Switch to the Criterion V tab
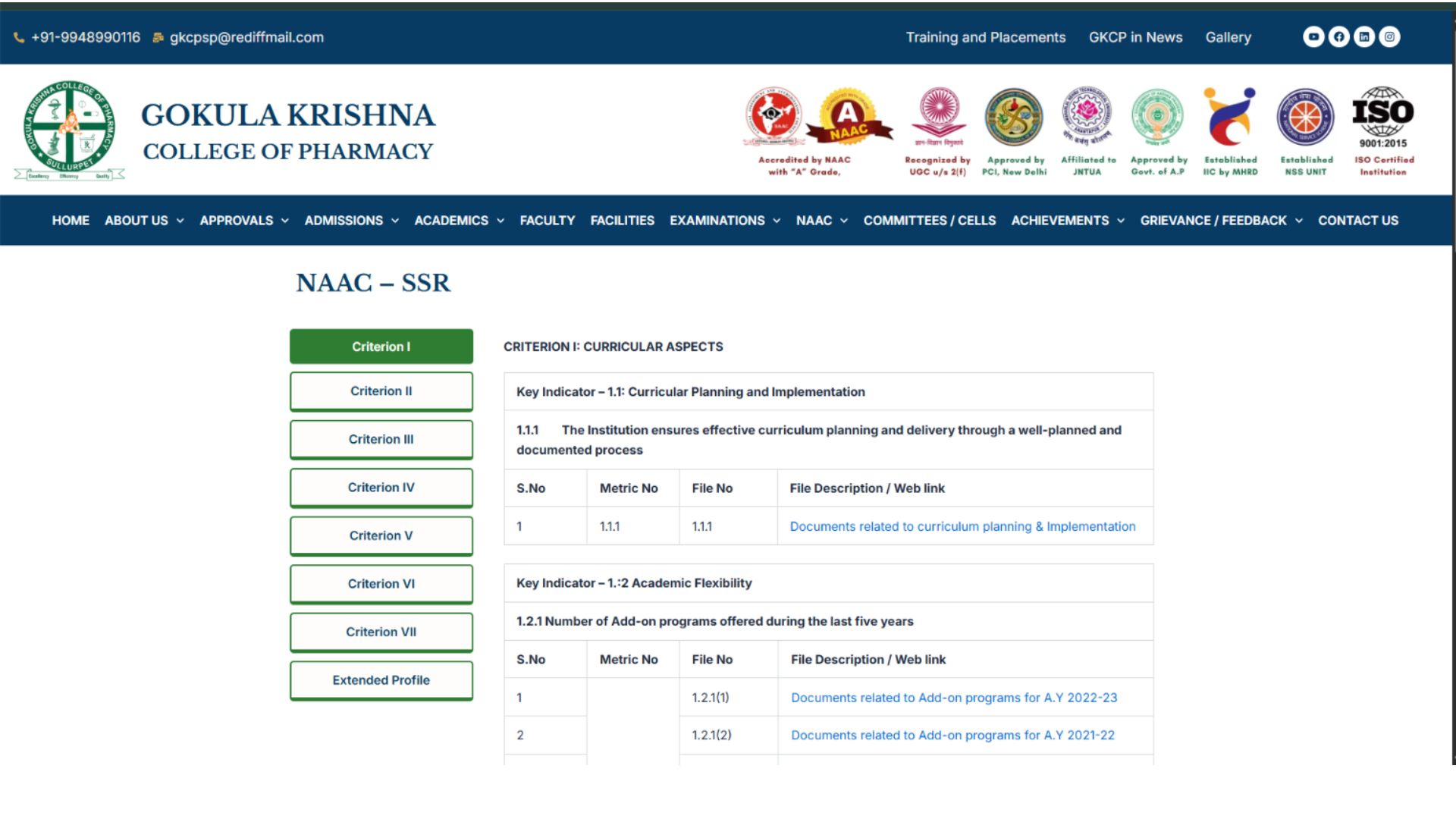The height and width of the screenshot is (819, 1456). coord(381,536)
